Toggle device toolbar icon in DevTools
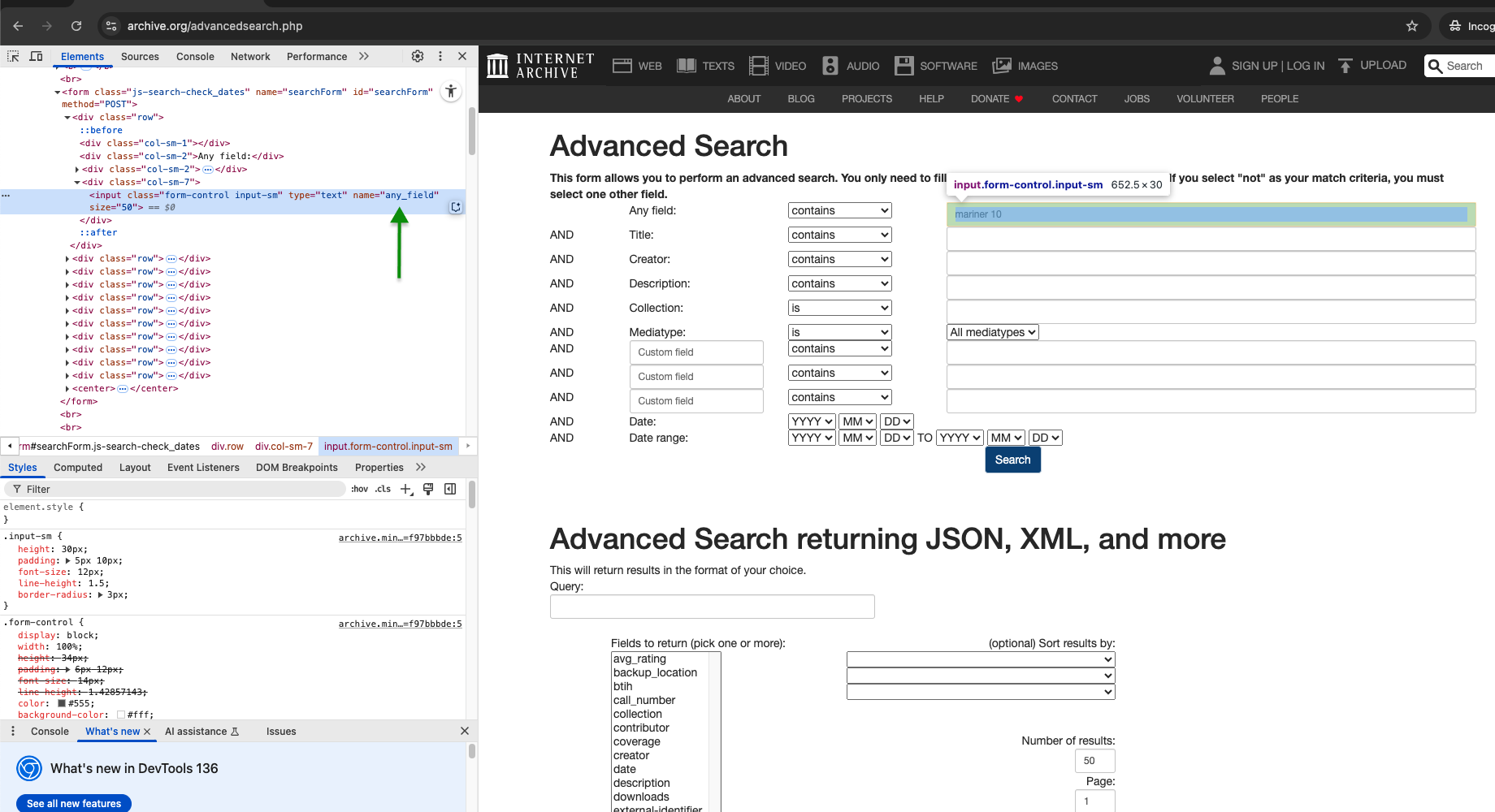Image resolution: width=1495 pixels, height=812 pixels. (x=36, y=56)
